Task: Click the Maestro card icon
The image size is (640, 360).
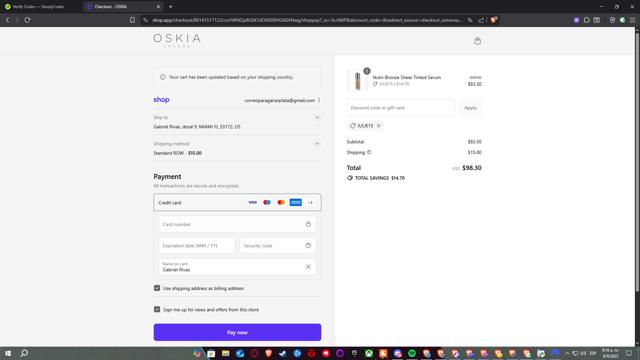Action: pyautogui.click(x=267, y=202)
